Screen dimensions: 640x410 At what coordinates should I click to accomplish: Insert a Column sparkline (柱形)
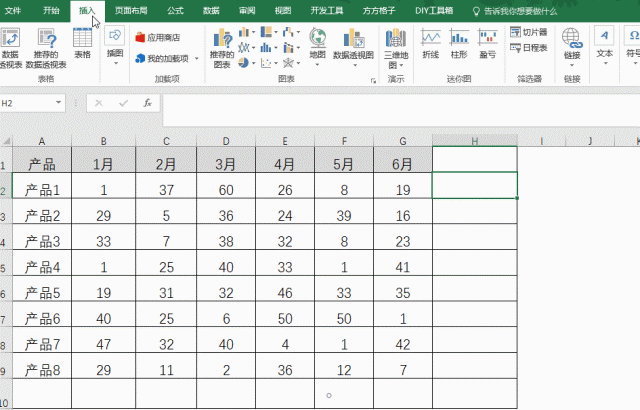click(x=459, y=44)
